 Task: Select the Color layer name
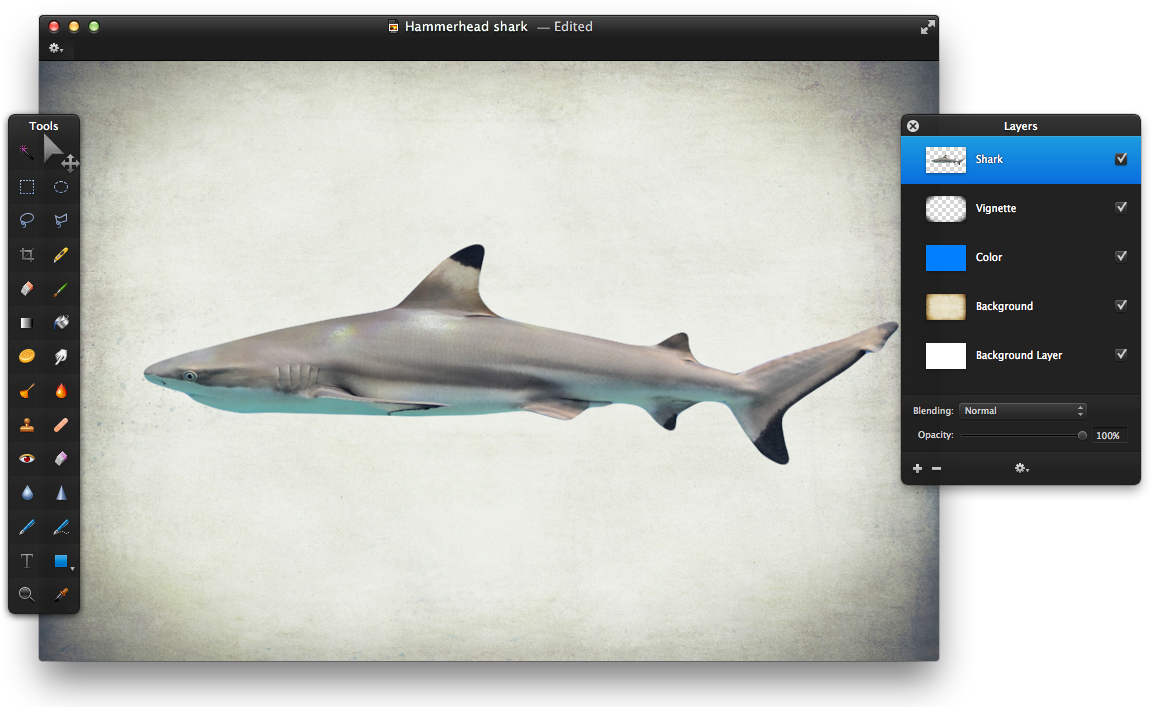[989, 257]
